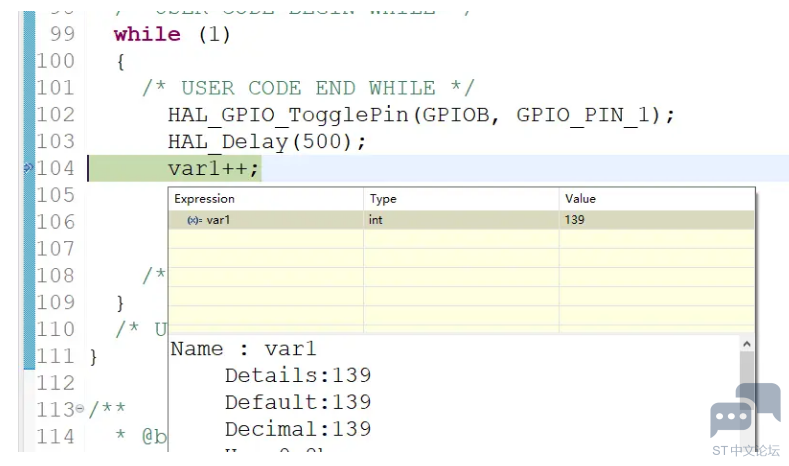Click GPIO_PIN_1 argument
This screenshot has height=466, width=789.
(583, 115)
